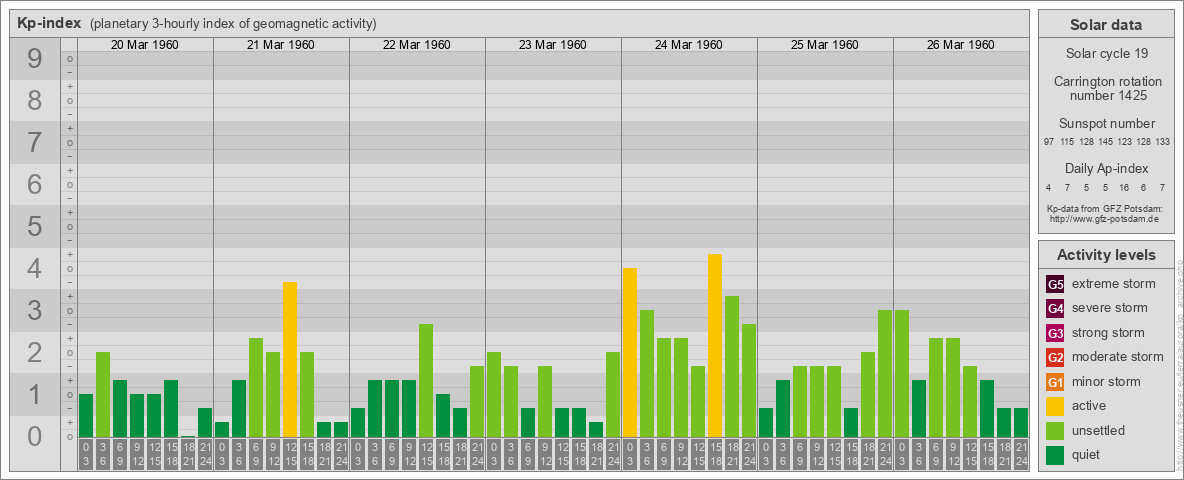Click the Carrington rotation number 1425 text

coord(1106,88)
